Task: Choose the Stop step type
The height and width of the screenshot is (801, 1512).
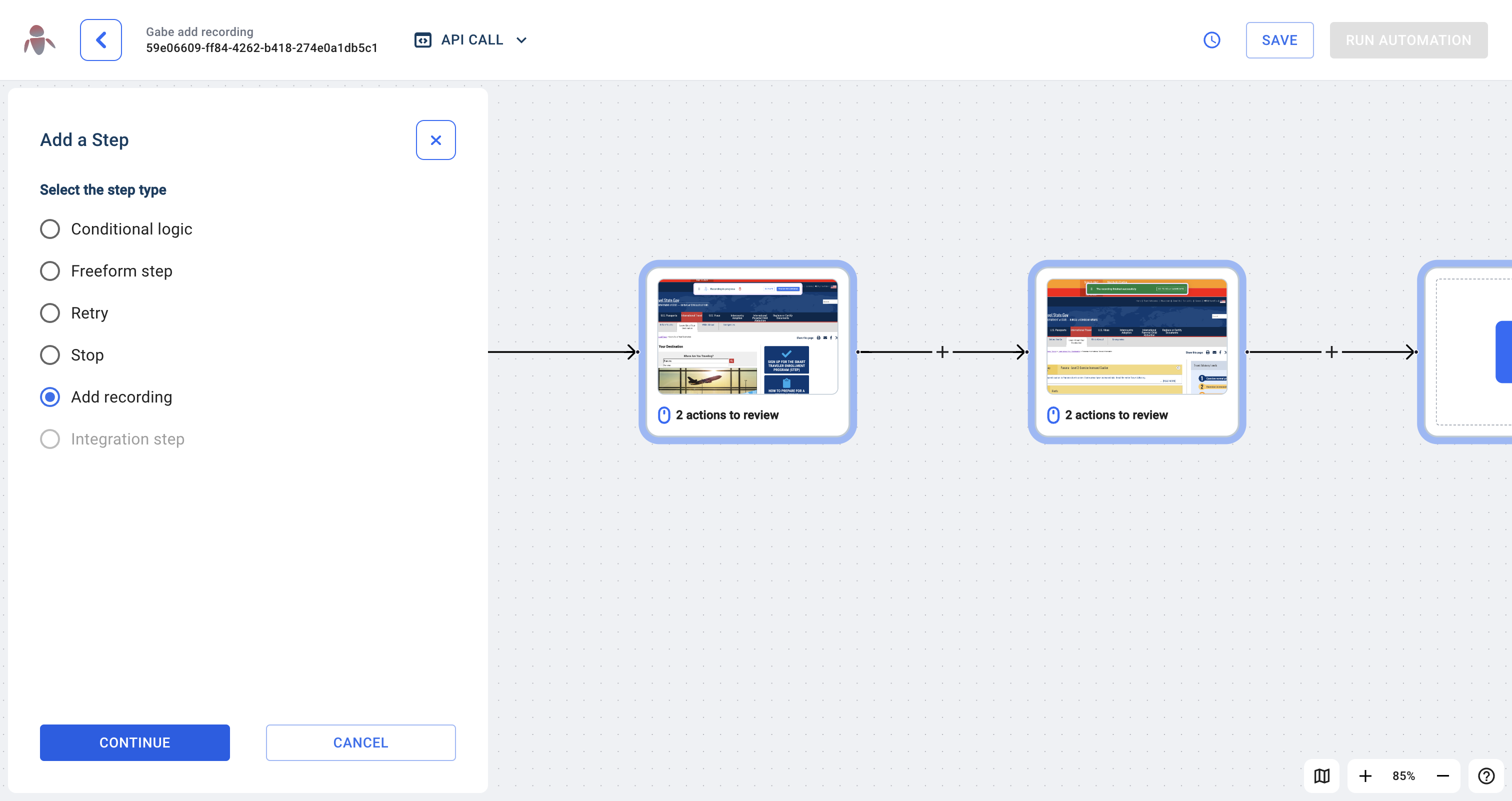Action: tap(50, 355)
